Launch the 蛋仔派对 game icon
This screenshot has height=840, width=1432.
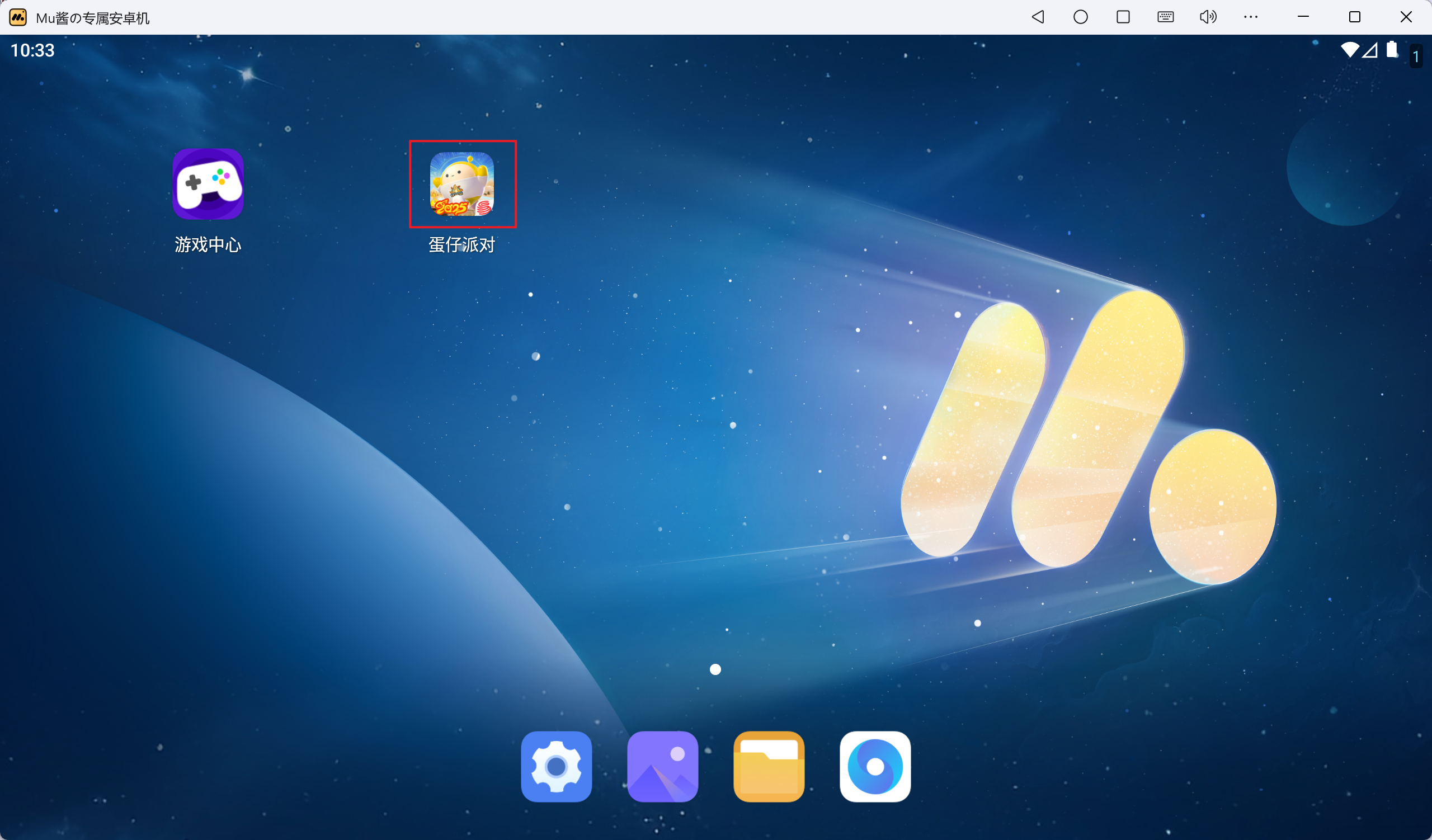pyautogui.click(x=462, y=185)
